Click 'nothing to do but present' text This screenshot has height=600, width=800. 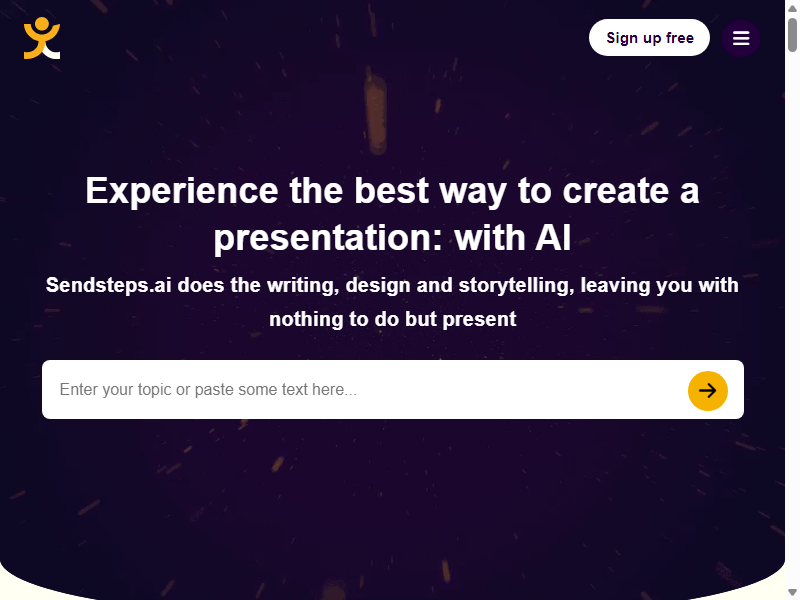pos(392,319)
